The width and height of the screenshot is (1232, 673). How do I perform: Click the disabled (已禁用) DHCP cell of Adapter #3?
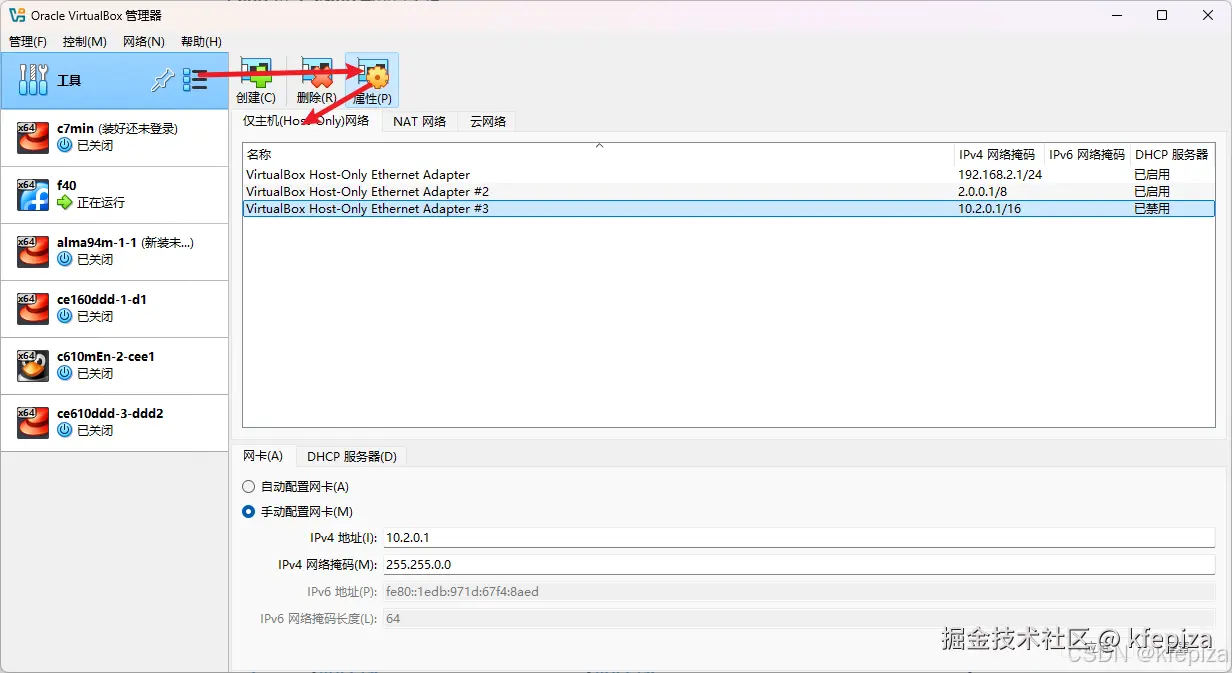click(1152, 208)
